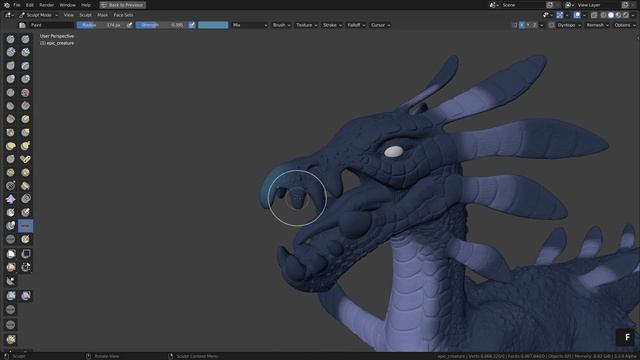This screenshot has width=640, height=360.
Task: Select the Mask brush tool
Action: [11, 213]
